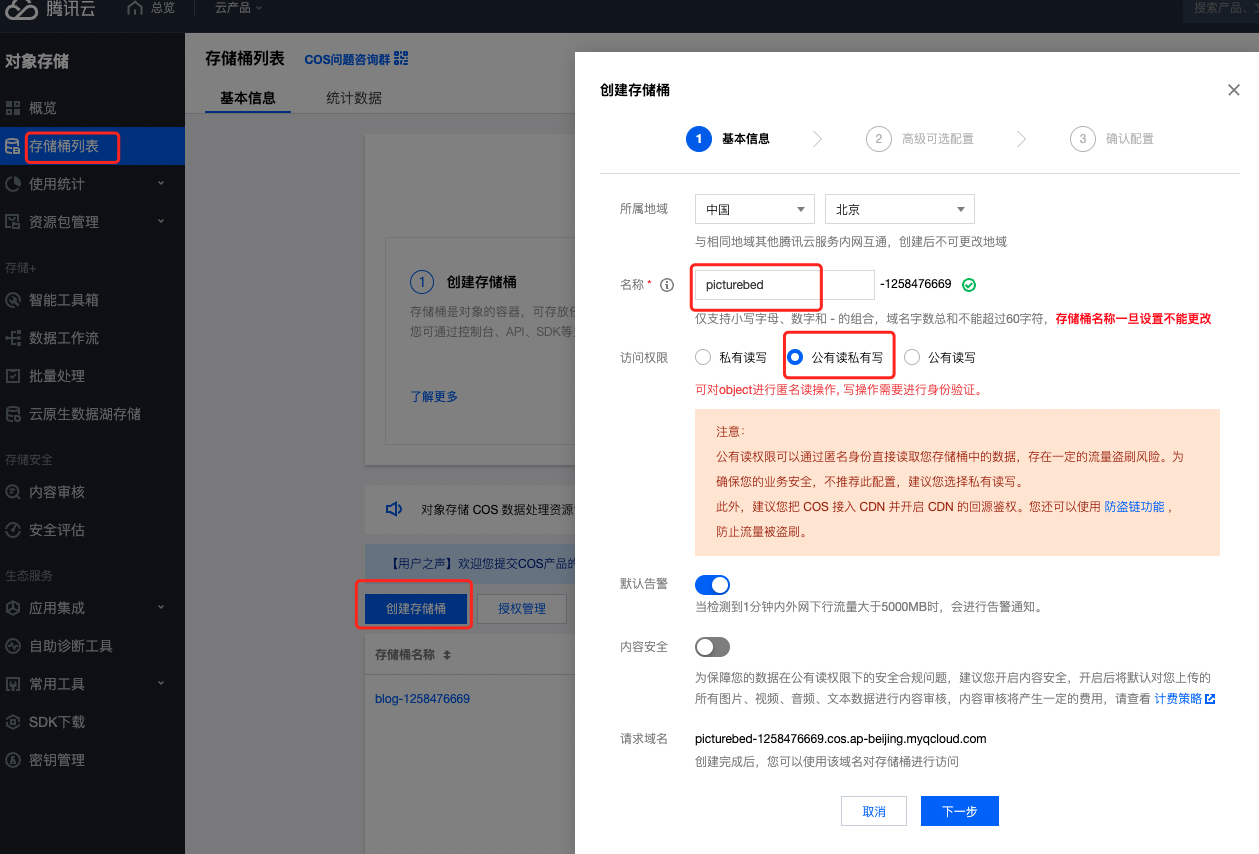Click the 智能工具箱 icon

13,300
